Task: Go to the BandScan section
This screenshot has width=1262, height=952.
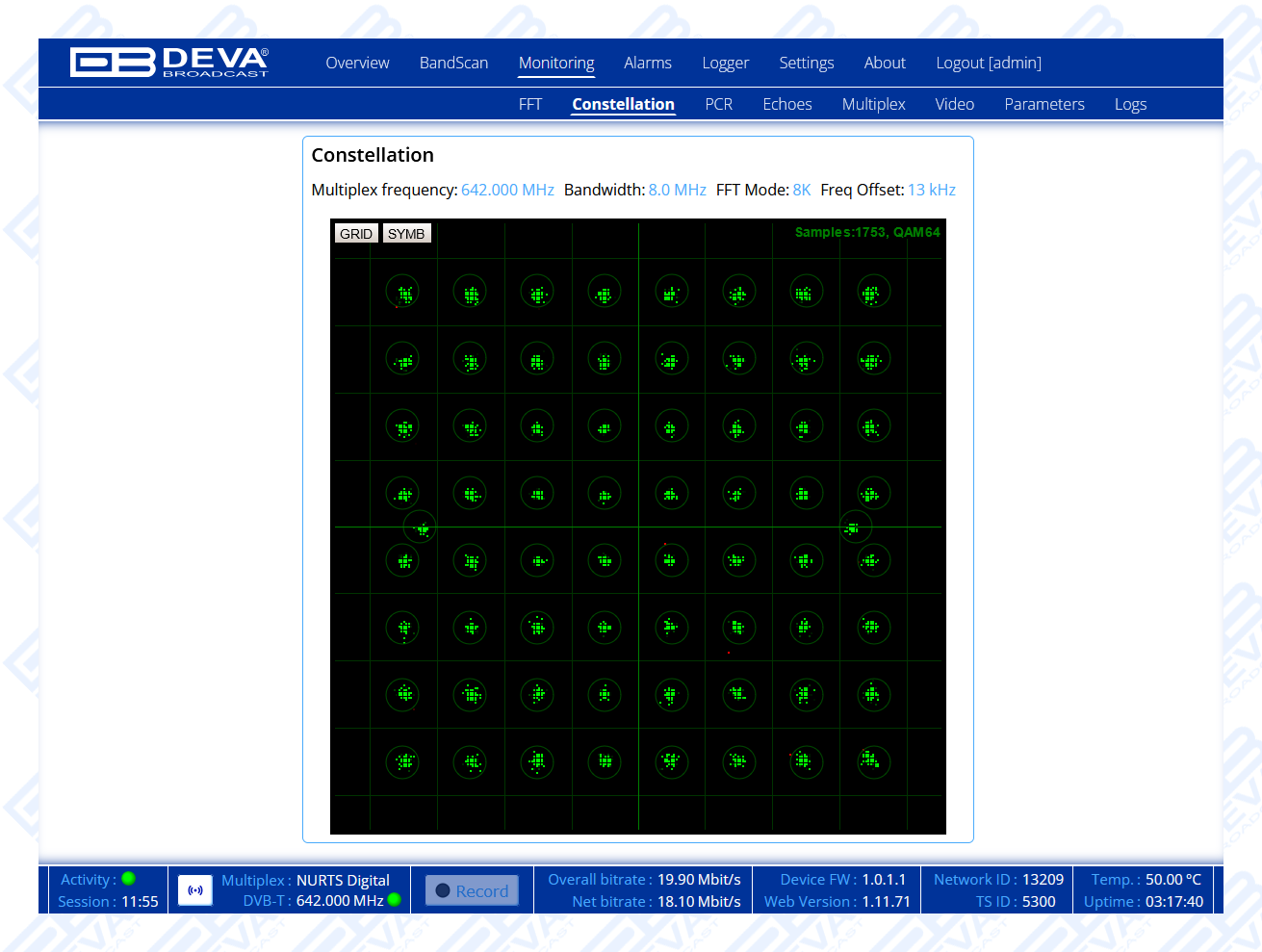Action: [453, 64]
